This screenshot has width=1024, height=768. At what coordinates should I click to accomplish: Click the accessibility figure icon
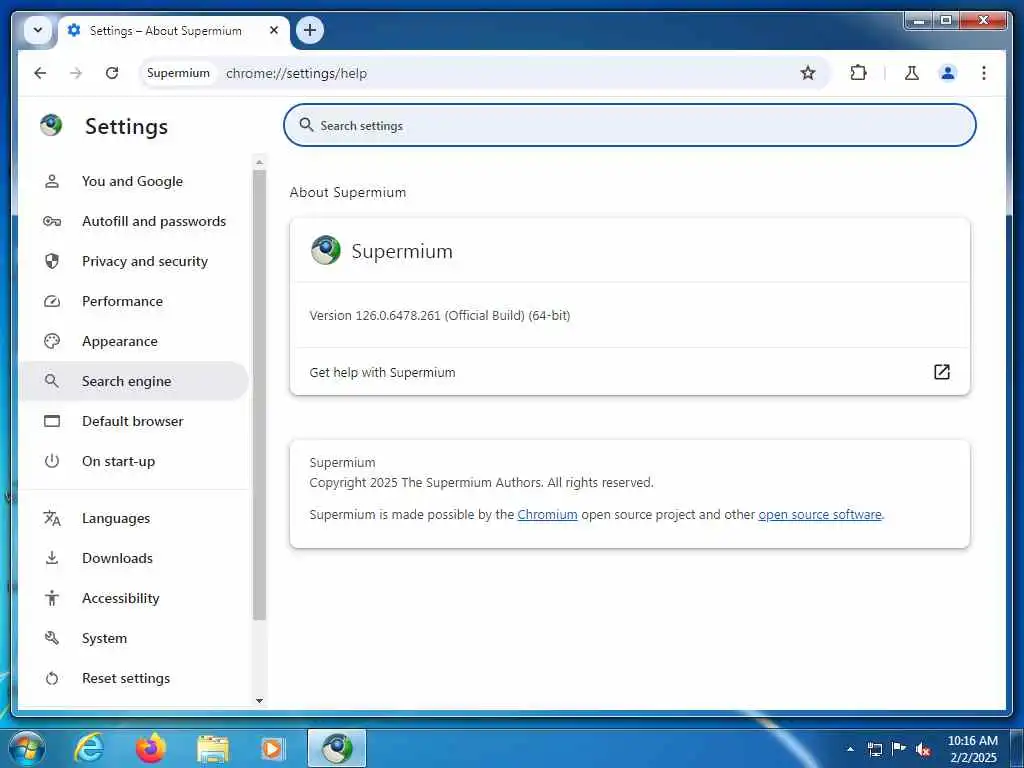52,598
